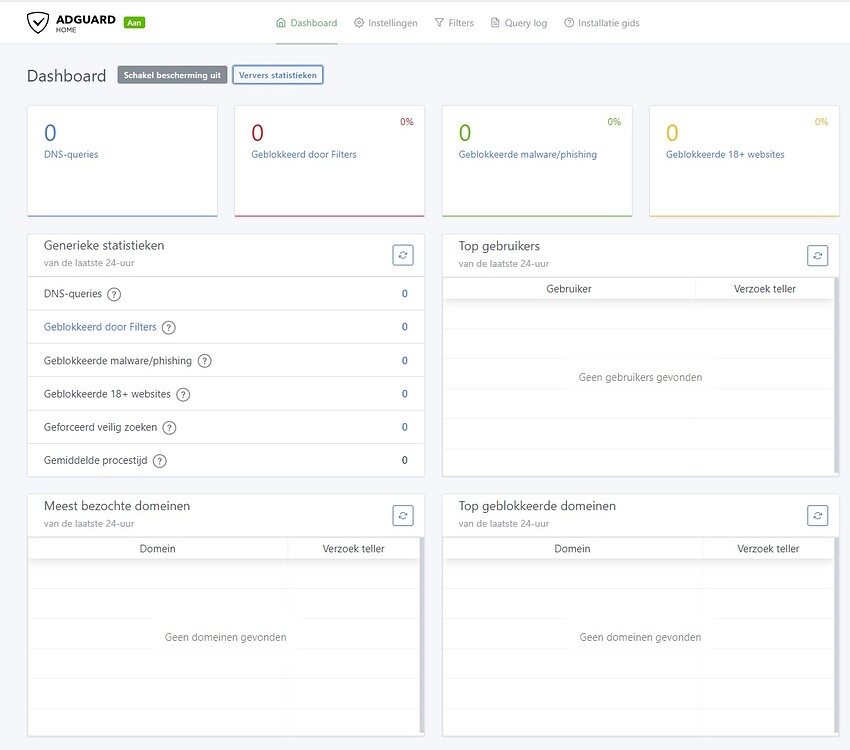Open the Installatie gids
Image resolution: width=850 pixels, height=750 pixels.
pyautogui.click(x=602, y=22)
